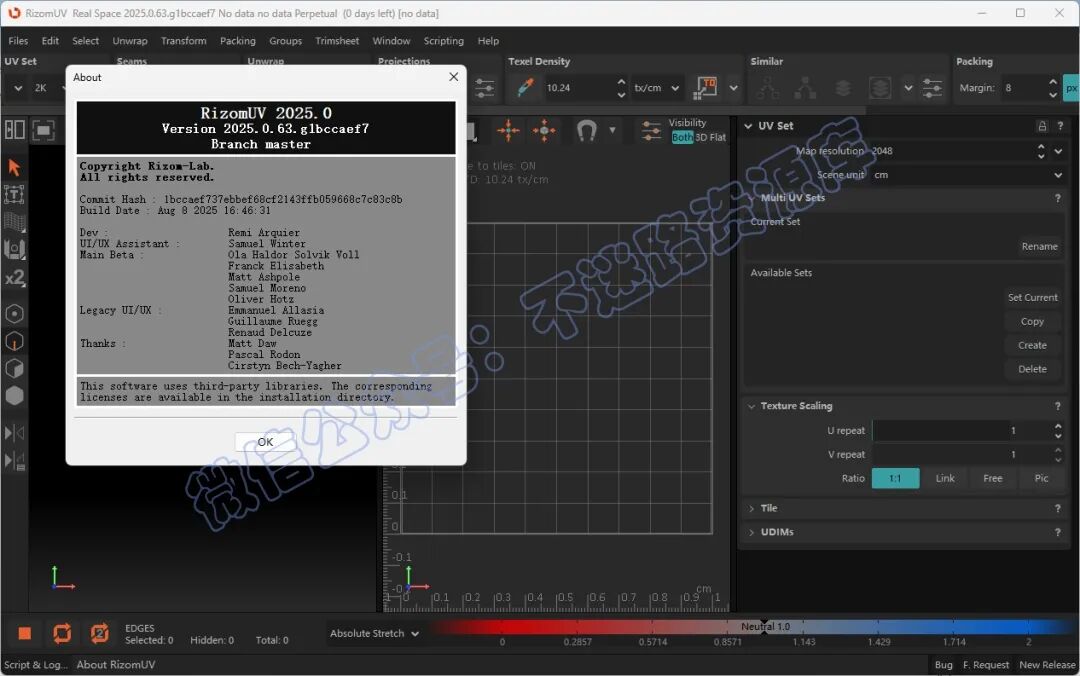Collapse the UV Set panel chevron
The height and width of the screenshot is (676, 1080).
(748, 126)
